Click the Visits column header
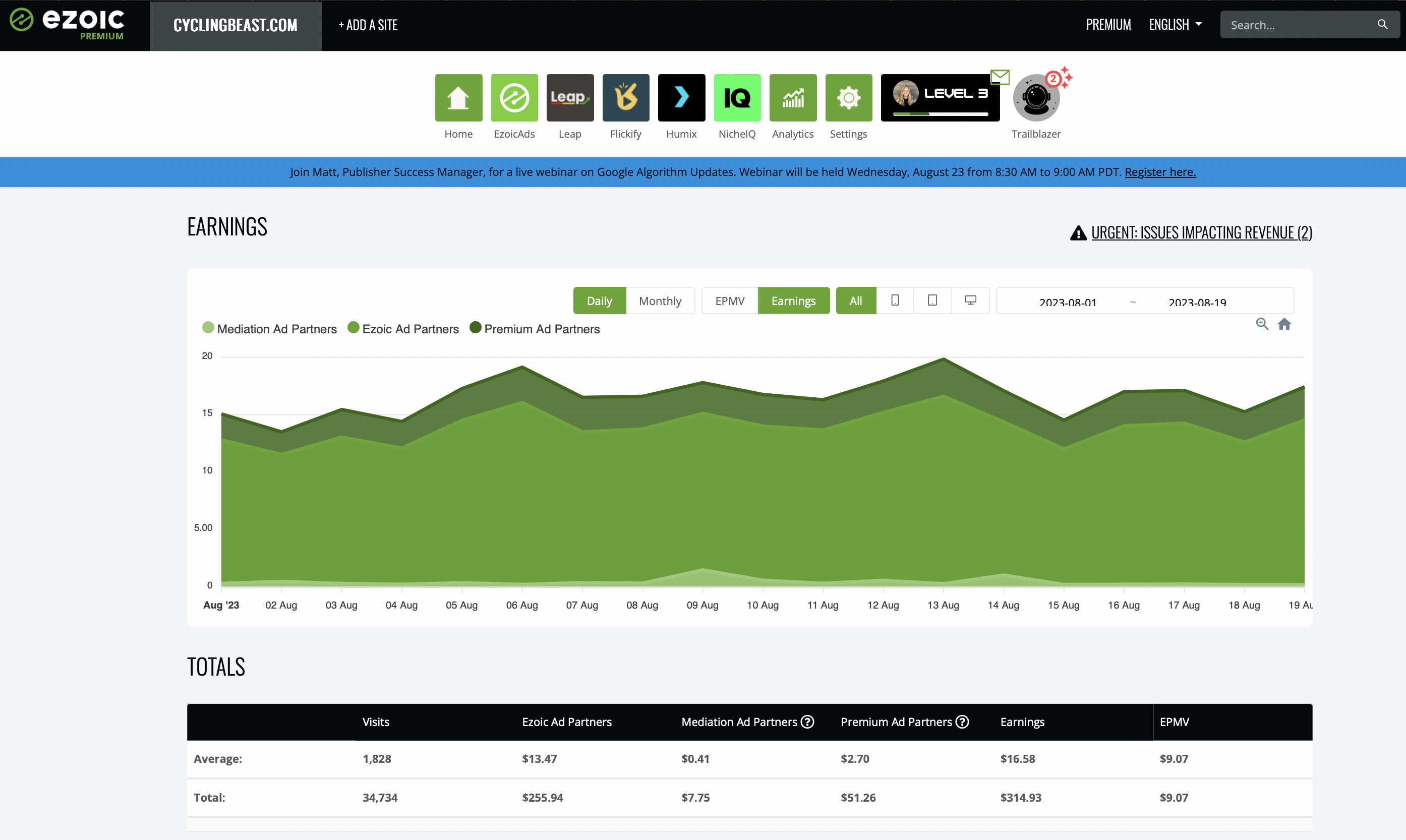This screenshot has width=1406, height=840. [376, 722]
